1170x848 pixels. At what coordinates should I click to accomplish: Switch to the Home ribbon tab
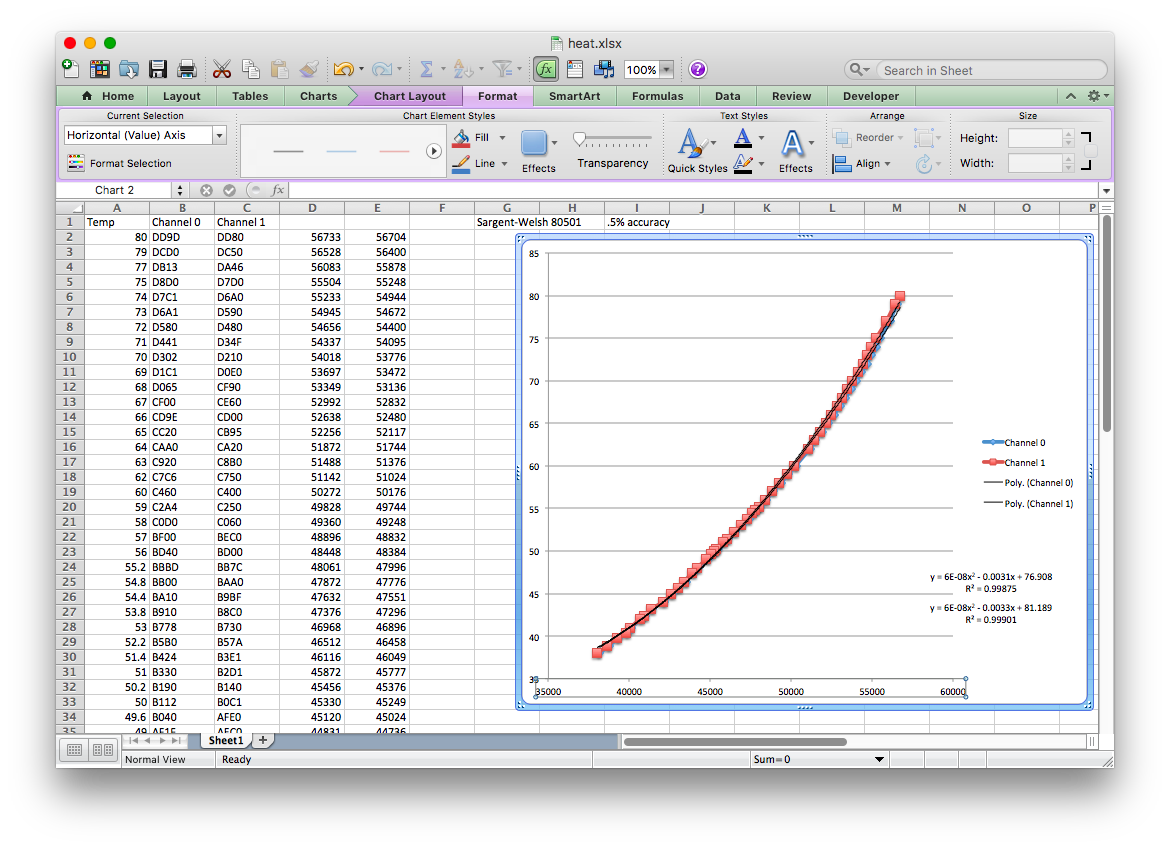coord(110,96)
